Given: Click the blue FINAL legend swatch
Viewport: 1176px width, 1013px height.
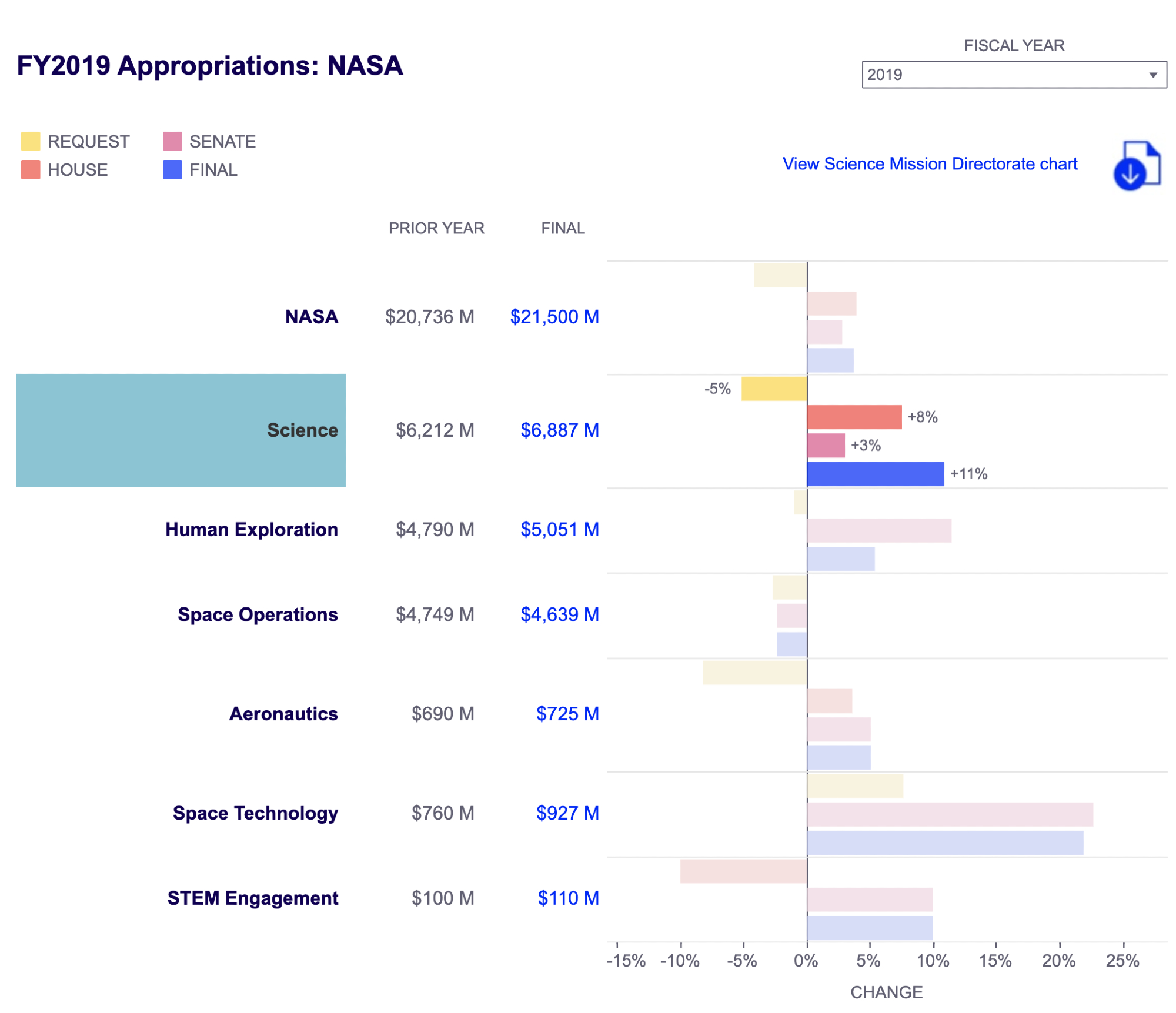Looking at the screenshot, I should click(172, 169).
